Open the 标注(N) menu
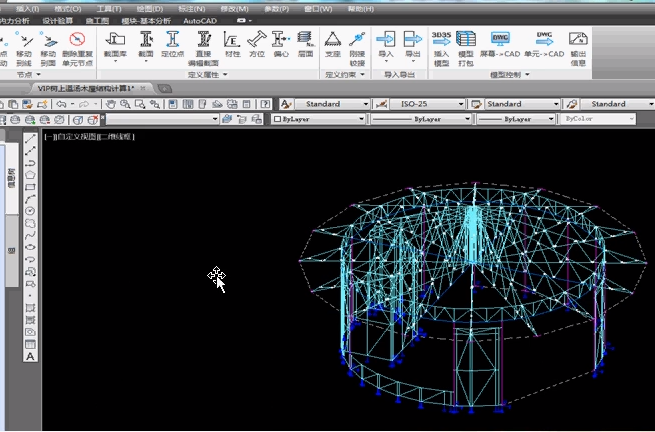 point(192,9)
